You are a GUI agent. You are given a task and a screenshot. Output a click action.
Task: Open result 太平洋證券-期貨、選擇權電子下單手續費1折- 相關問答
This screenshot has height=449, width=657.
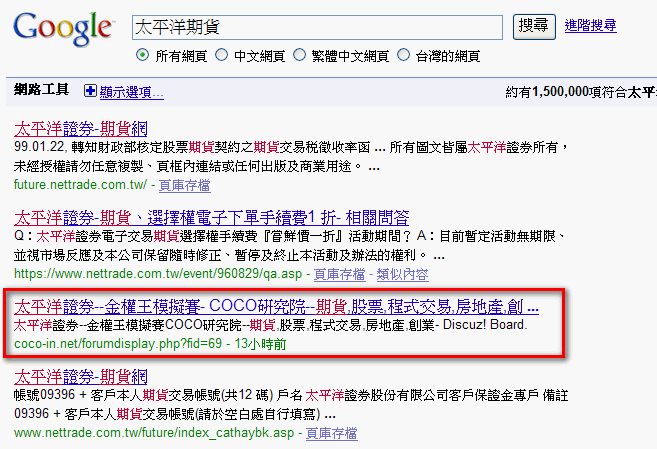[x=211, y=218]
